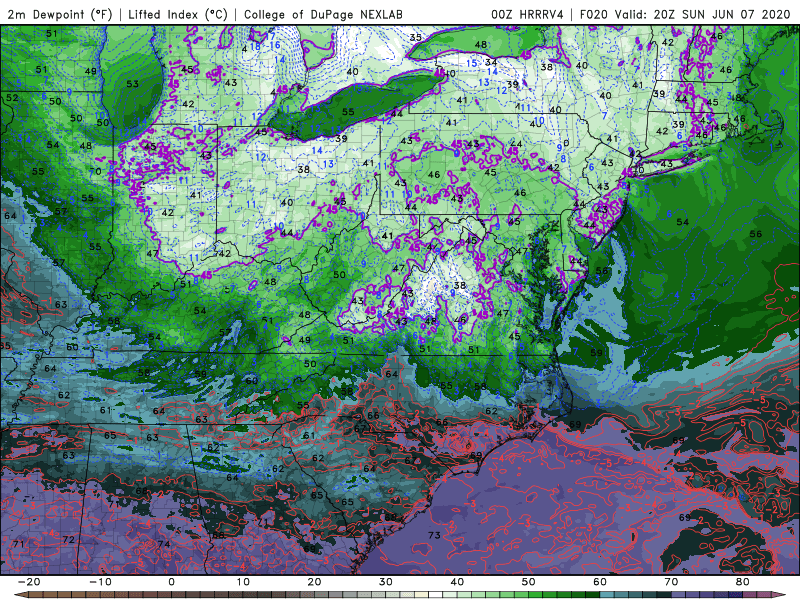800x600 pixels.
Task: Click the "F020 Valid: 20Z SUN JUN 07 2020" text
Action: pyautogui.click(x=685, y=15)
